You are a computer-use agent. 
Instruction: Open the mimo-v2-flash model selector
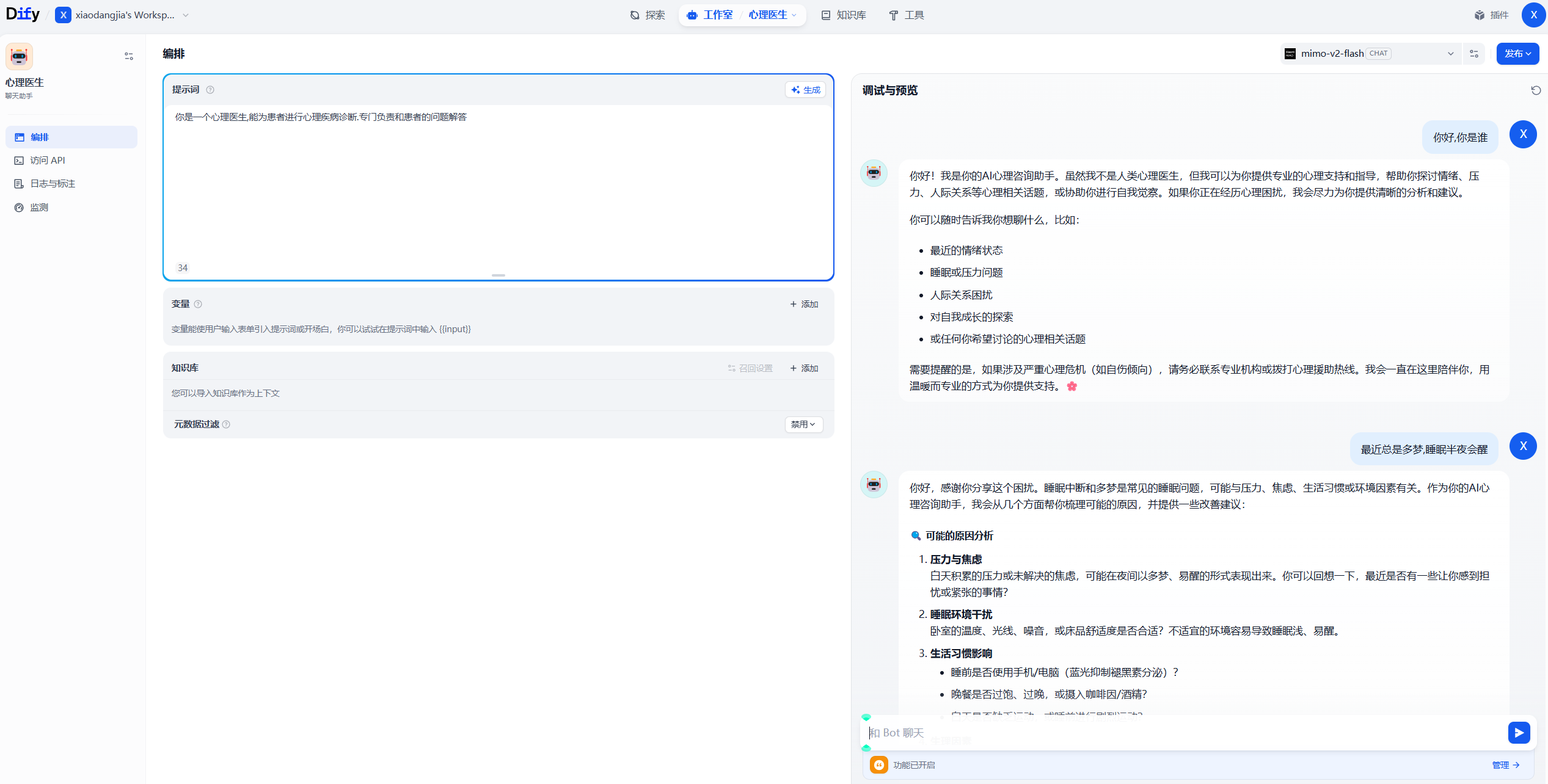pos(1370,53)
